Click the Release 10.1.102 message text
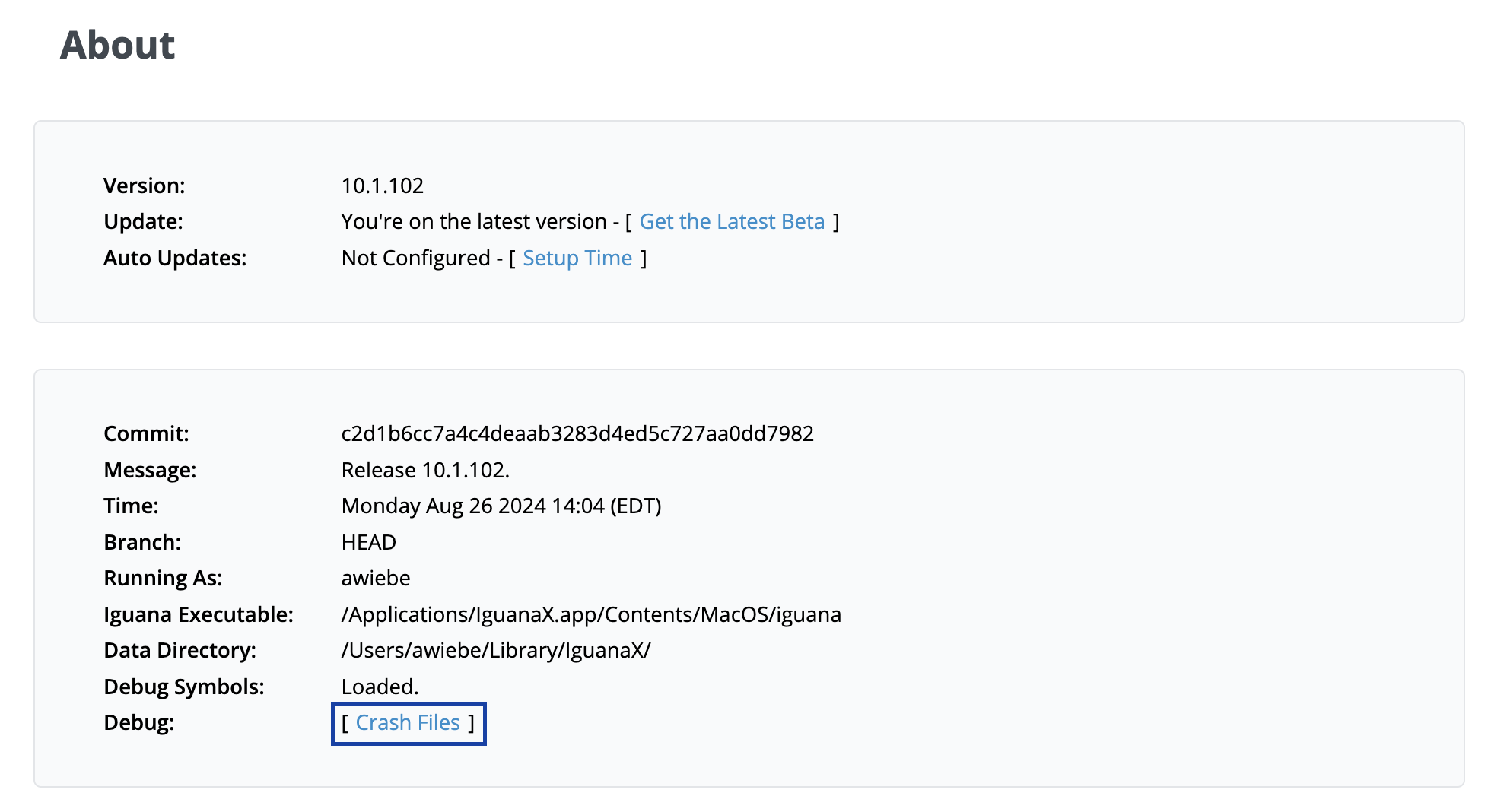 click(425, 471)
